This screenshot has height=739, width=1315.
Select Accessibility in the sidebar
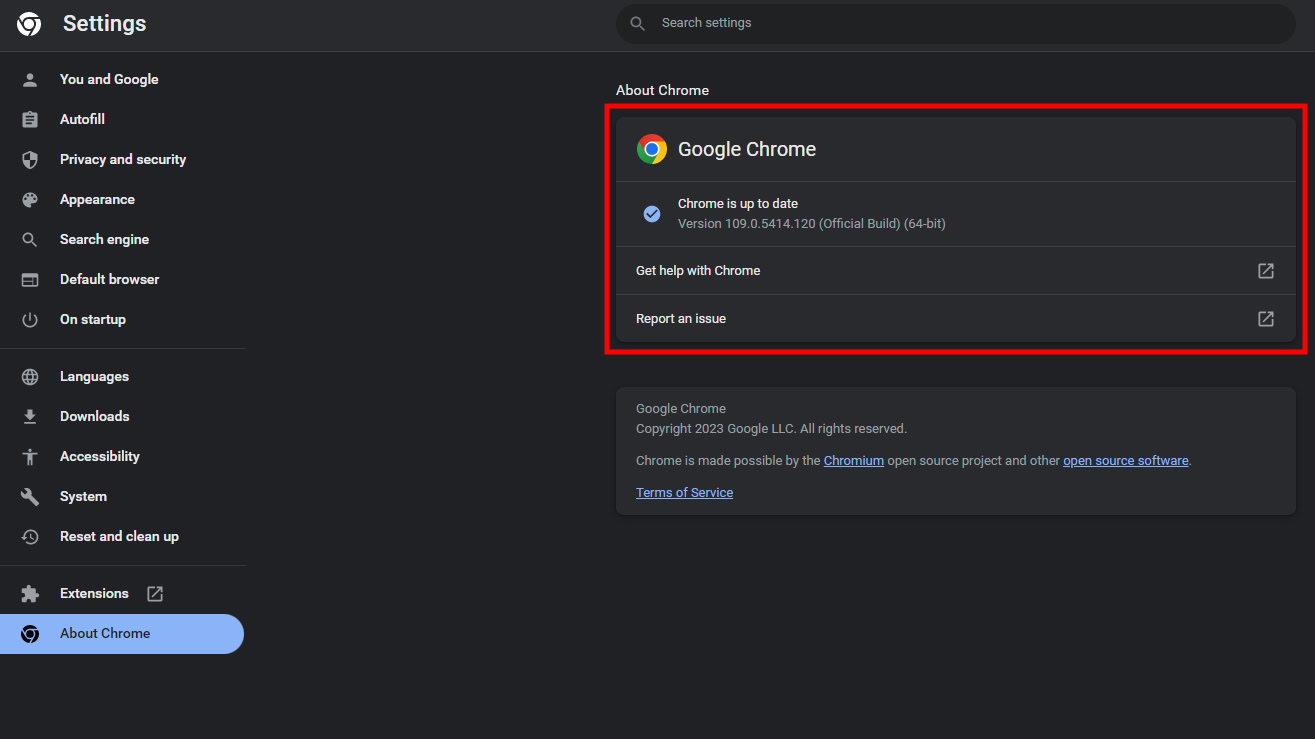click(x=99, y=457)
